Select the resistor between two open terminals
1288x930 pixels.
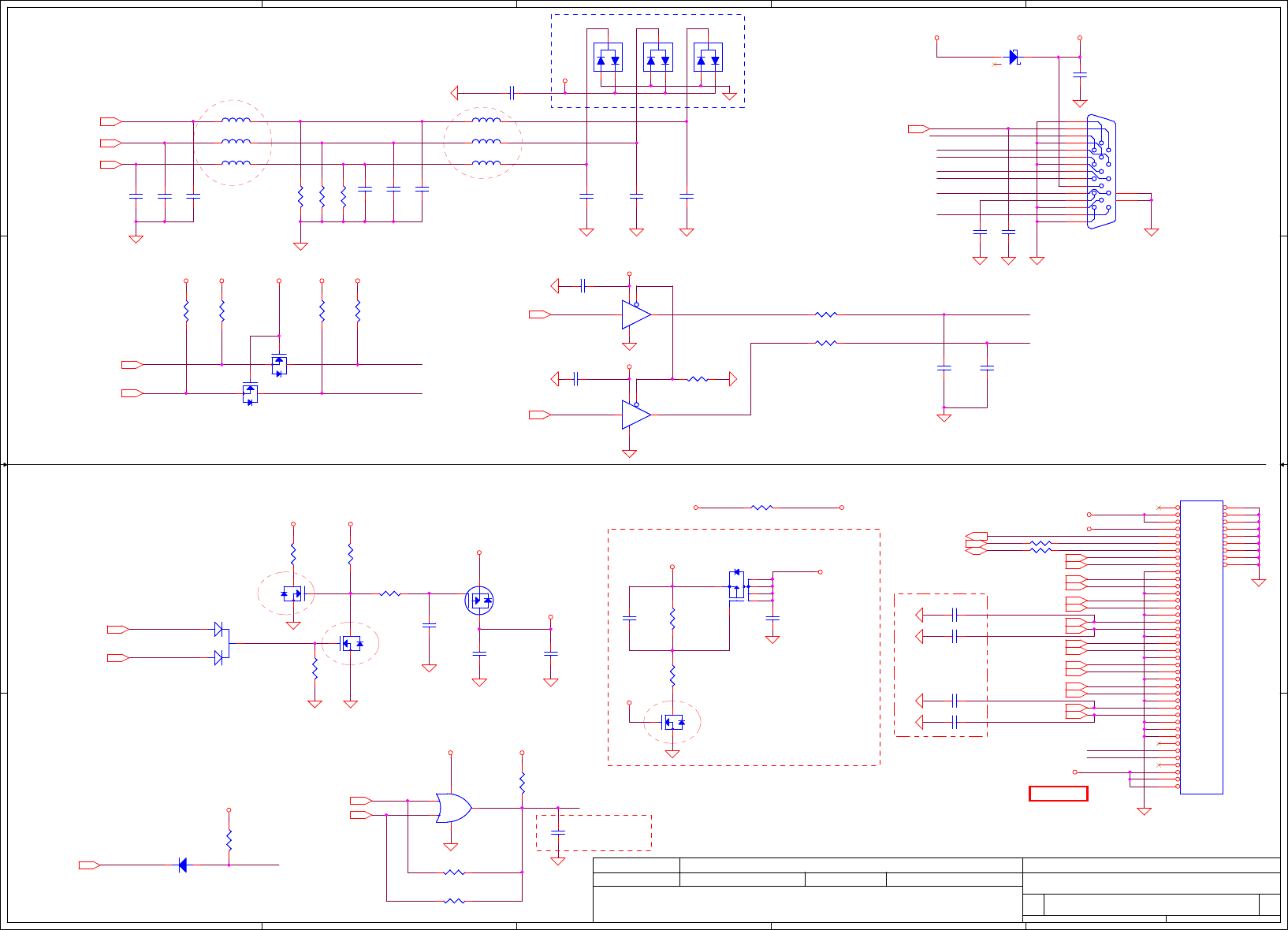click(761, 508)
